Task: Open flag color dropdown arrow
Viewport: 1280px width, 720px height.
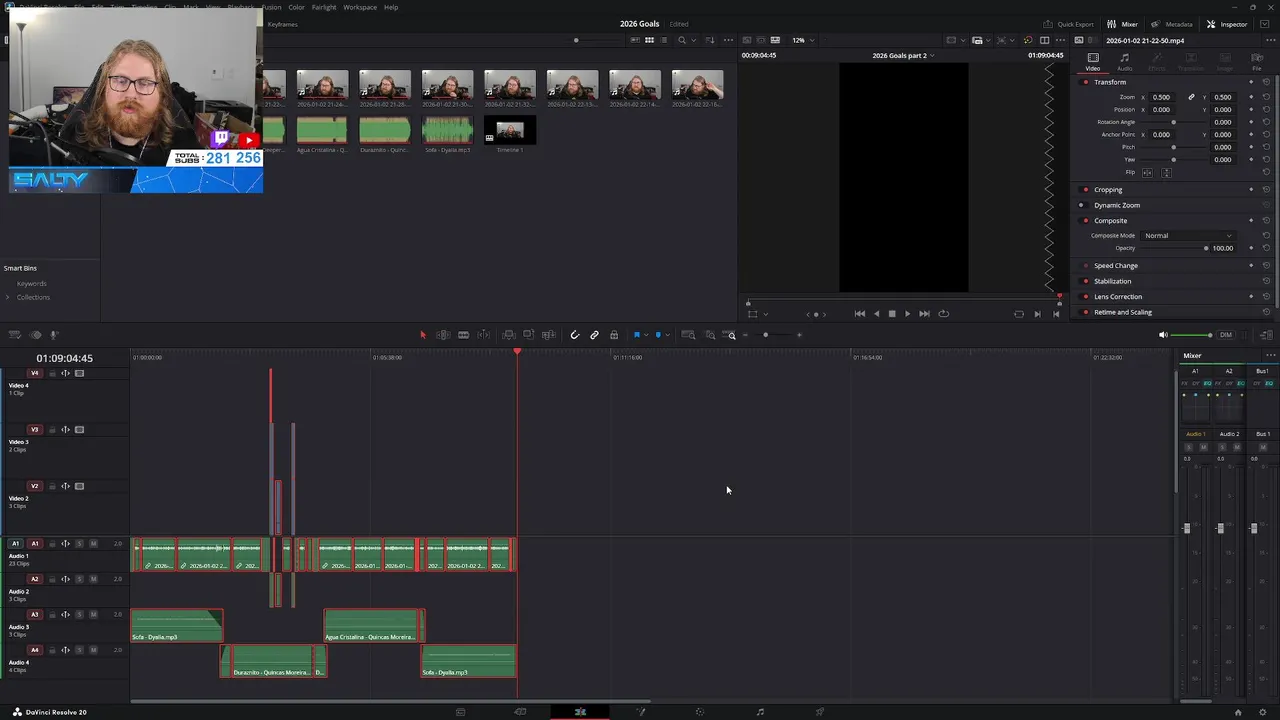Action: point(646,335)
